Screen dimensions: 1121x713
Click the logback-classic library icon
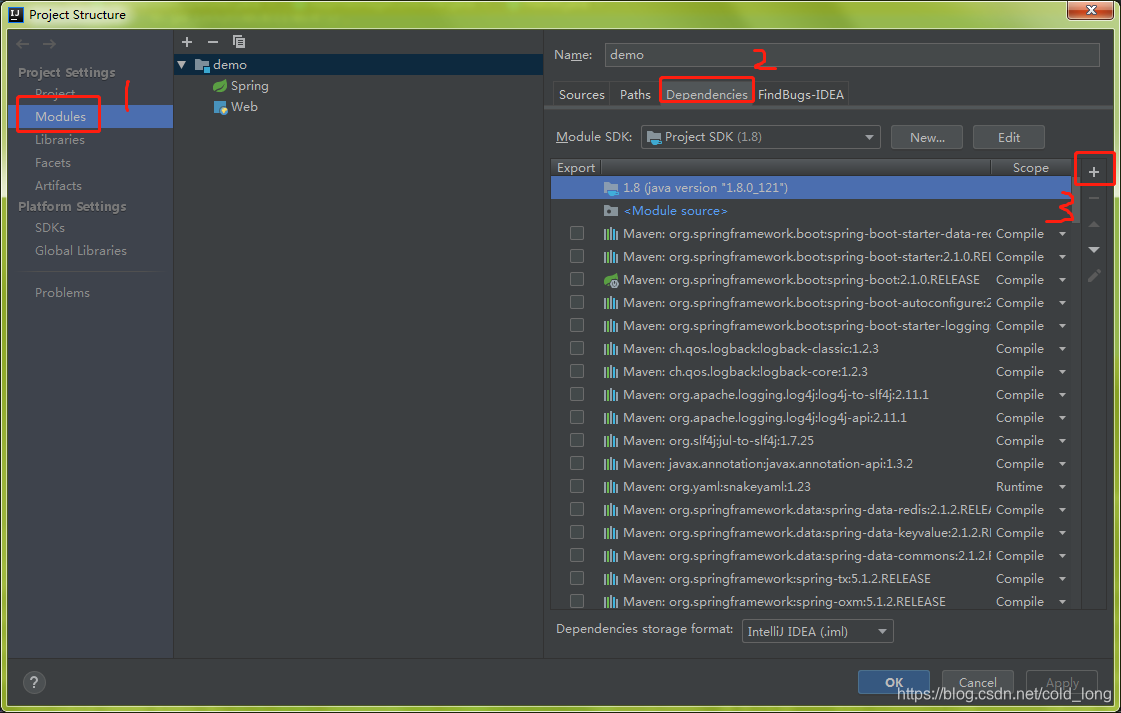611,349
